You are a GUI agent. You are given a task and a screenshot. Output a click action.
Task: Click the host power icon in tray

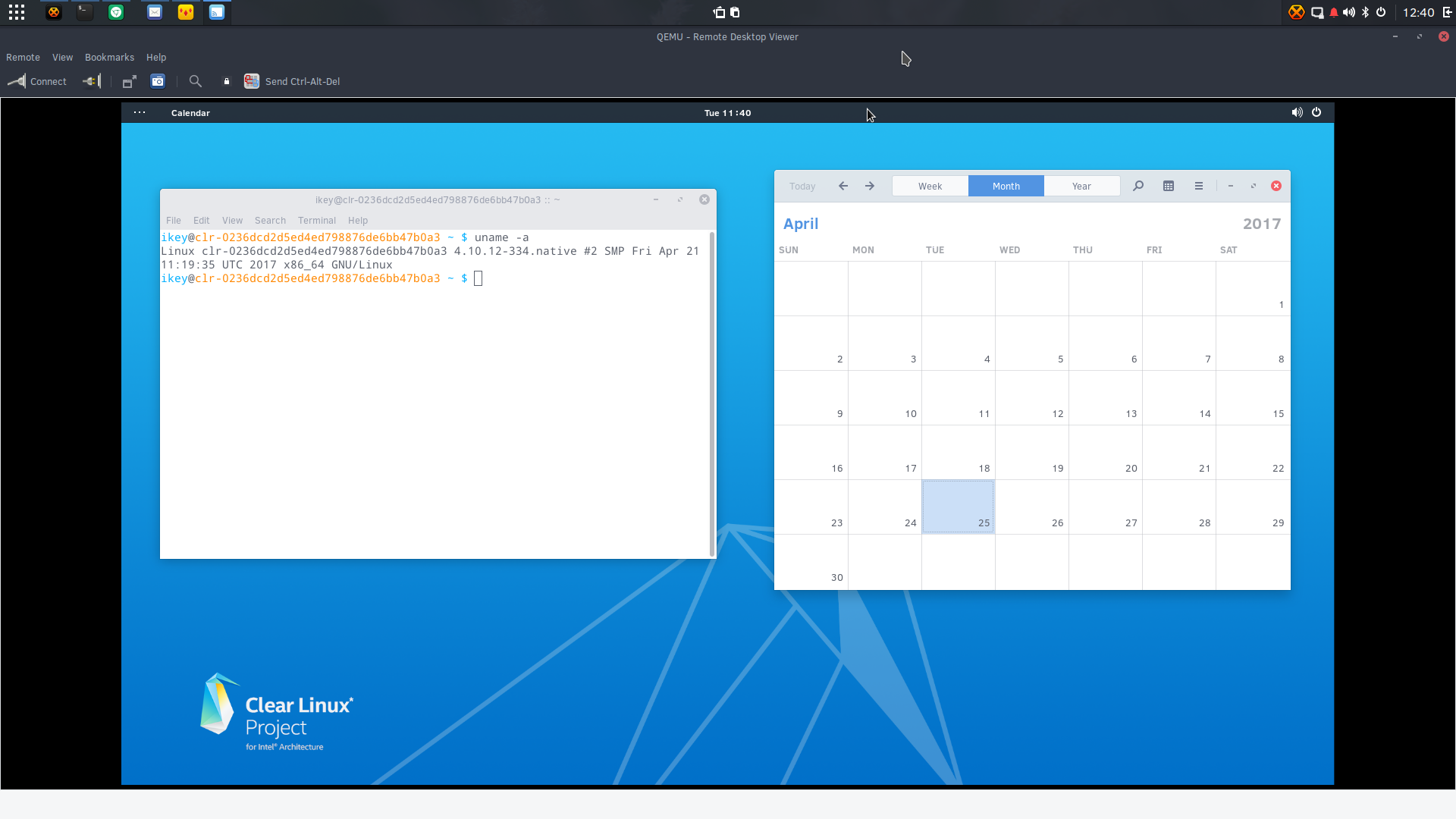coord(1381,12)
